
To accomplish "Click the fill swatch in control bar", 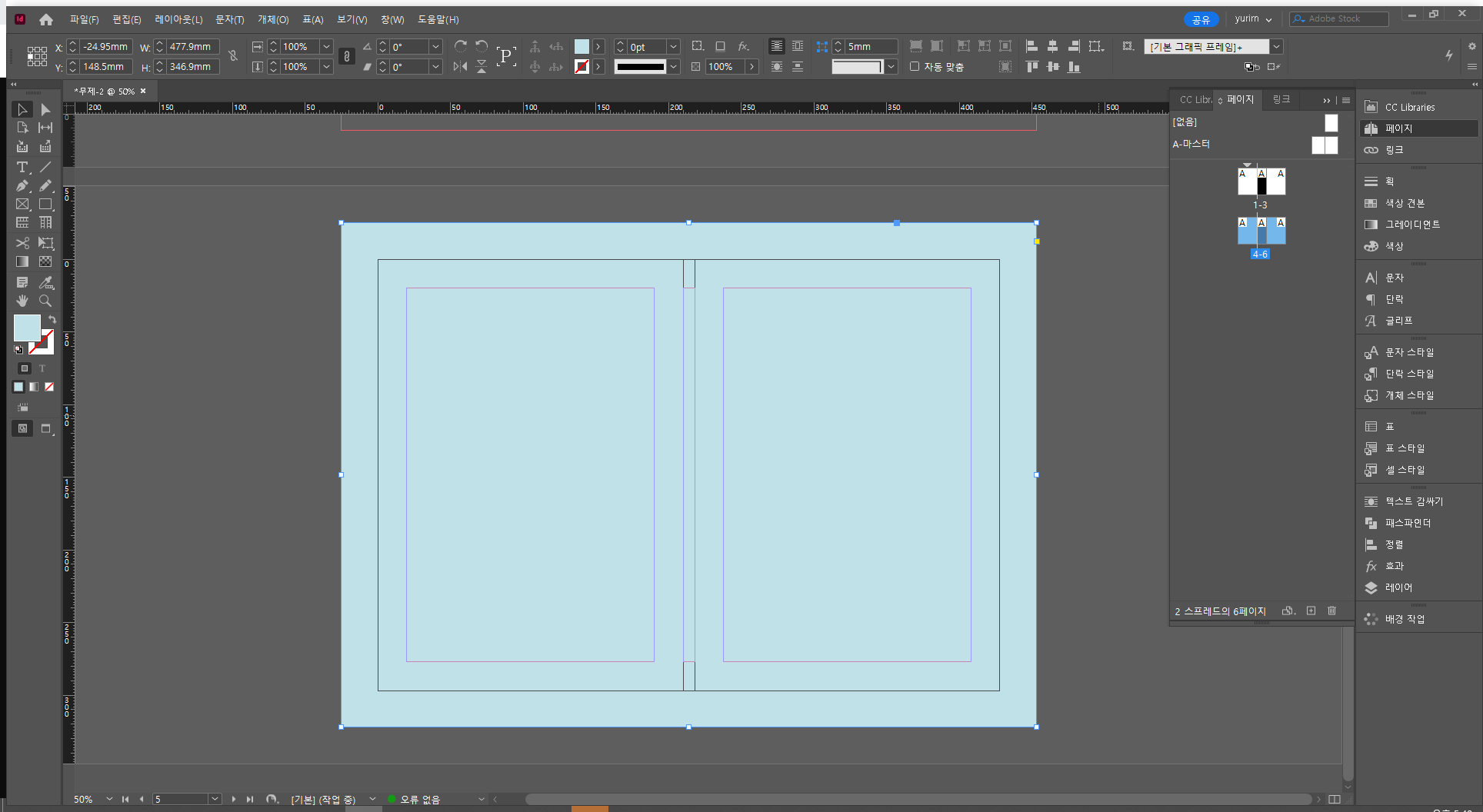I will coord(582,47).
